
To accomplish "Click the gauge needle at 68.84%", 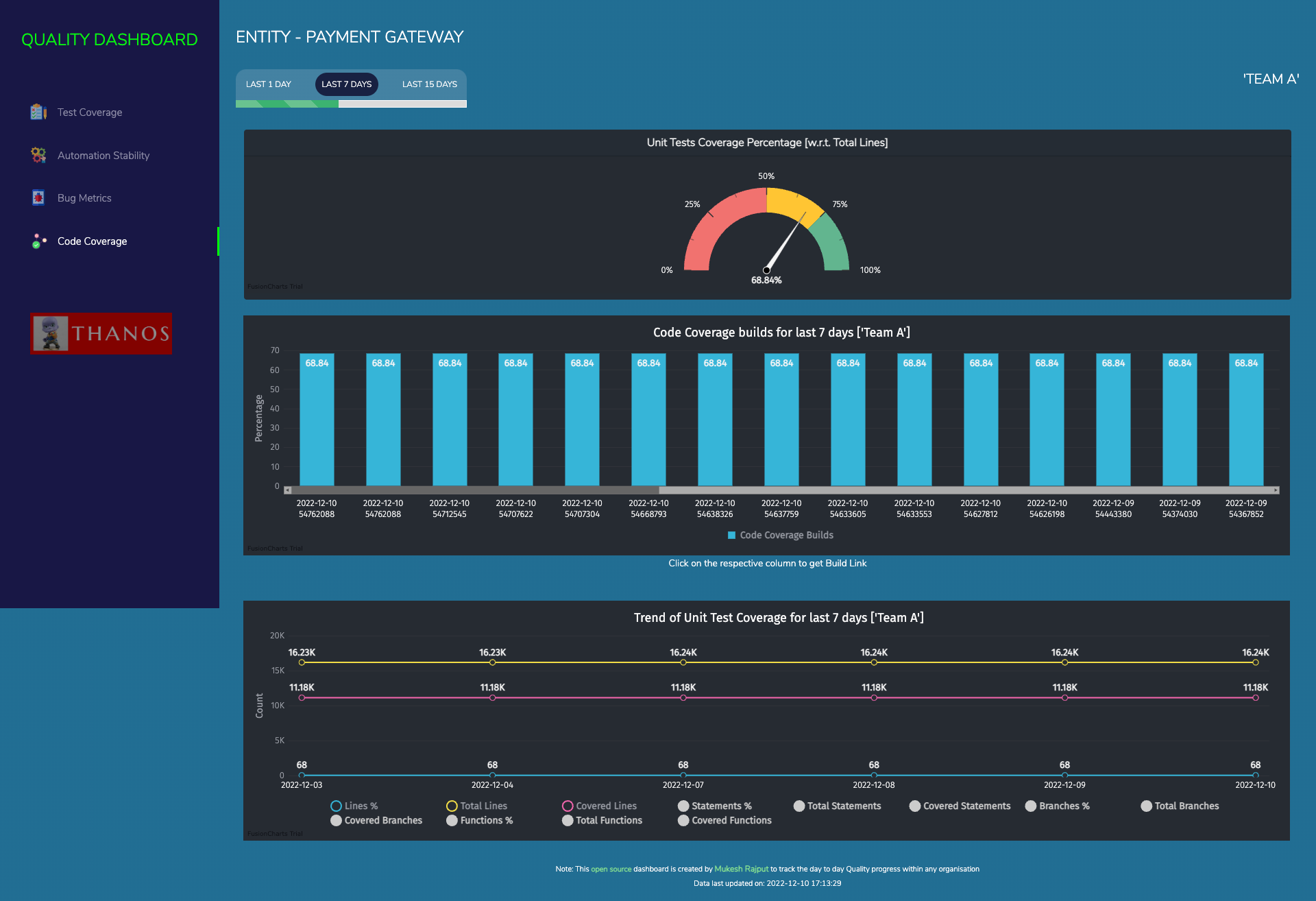I will (785, 241).
